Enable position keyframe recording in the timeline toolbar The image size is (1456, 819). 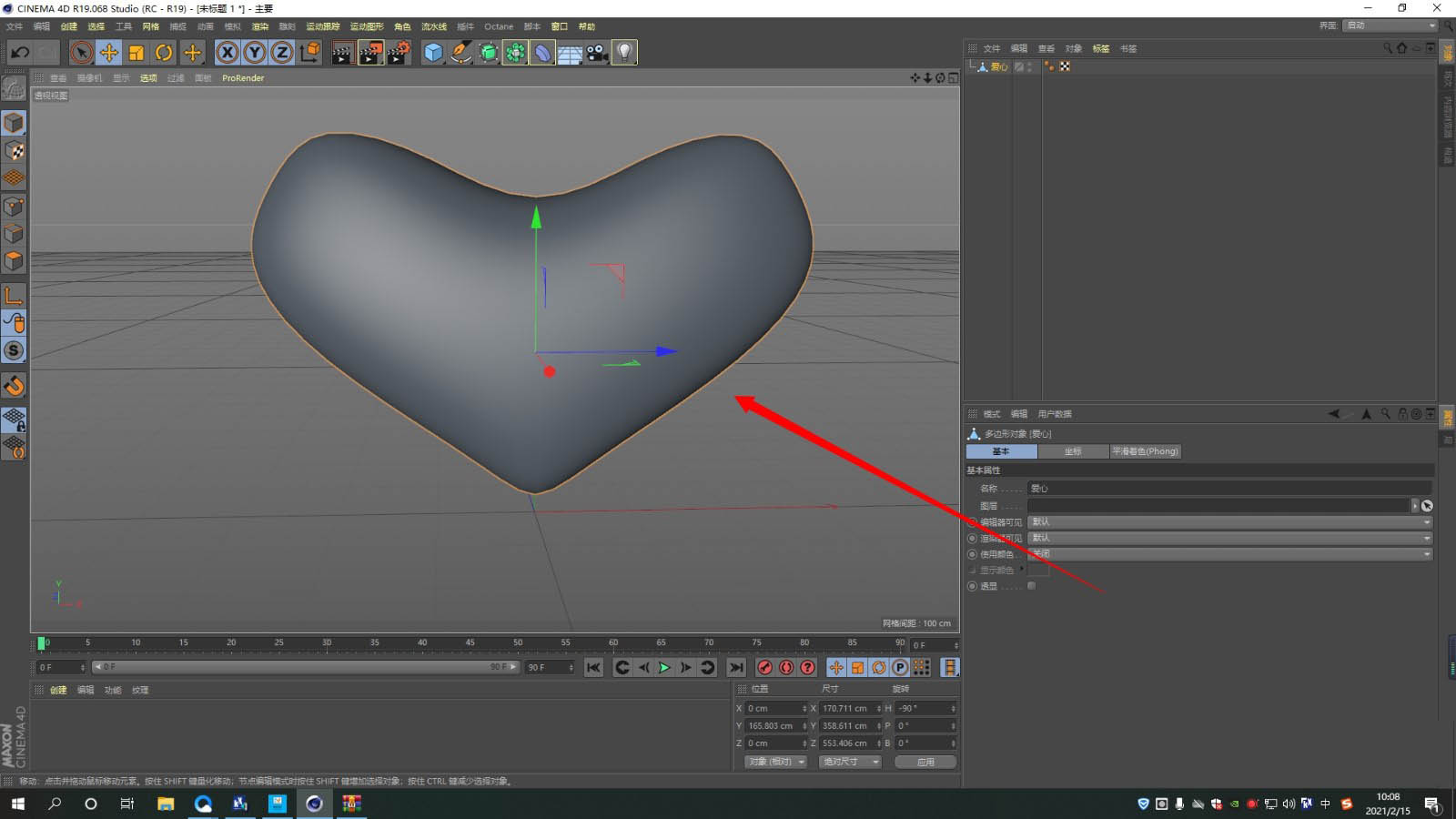(x=835, y=668)
